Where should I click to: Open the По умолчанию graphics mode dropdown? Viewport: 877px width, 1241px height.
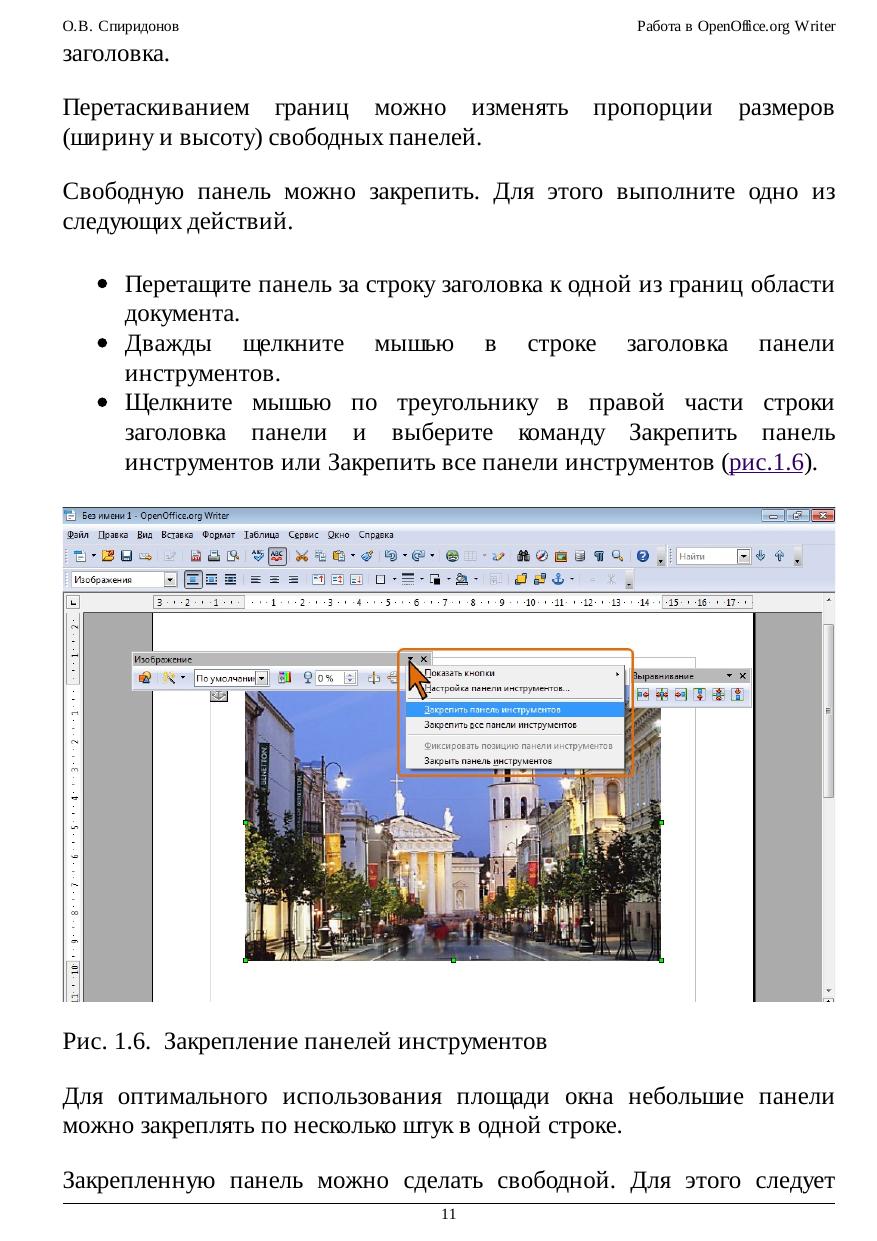pos(262,678)
